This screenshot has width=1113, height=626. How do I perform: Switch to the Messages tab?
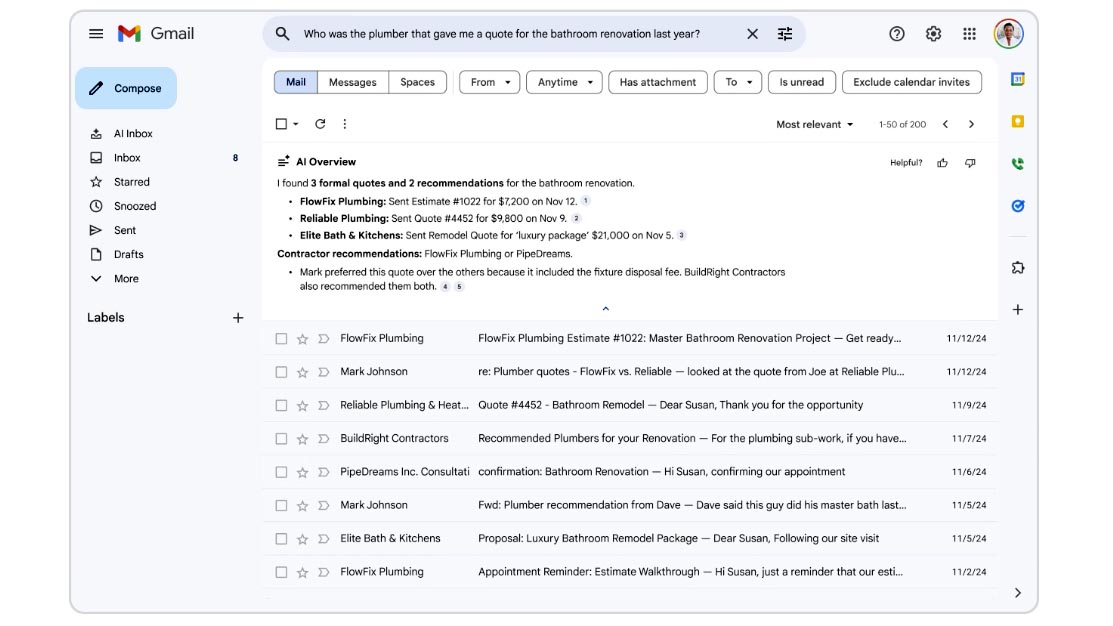click(352, 82)
